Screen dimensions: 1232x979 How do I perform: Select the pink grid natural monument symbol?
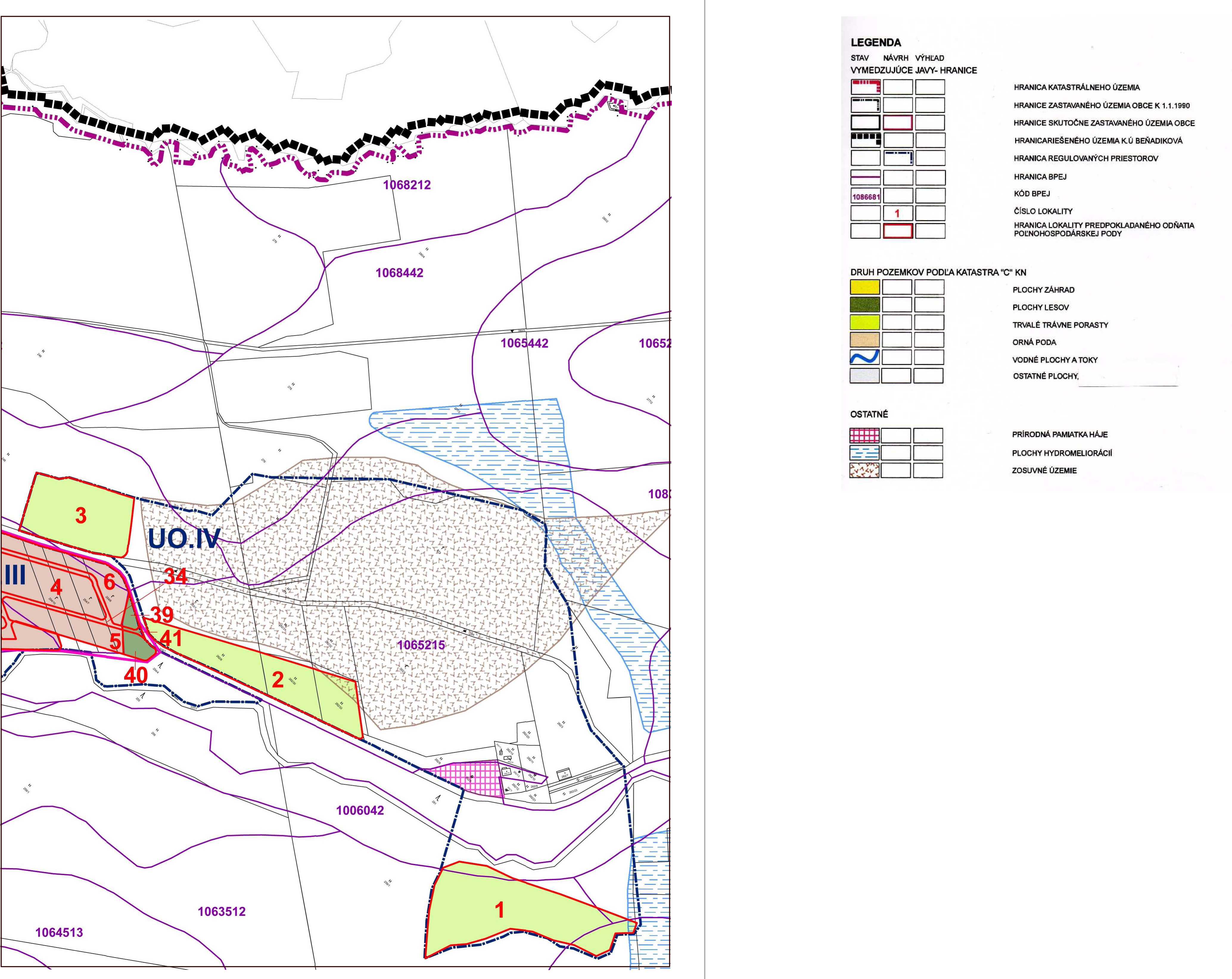coord(864,436)
